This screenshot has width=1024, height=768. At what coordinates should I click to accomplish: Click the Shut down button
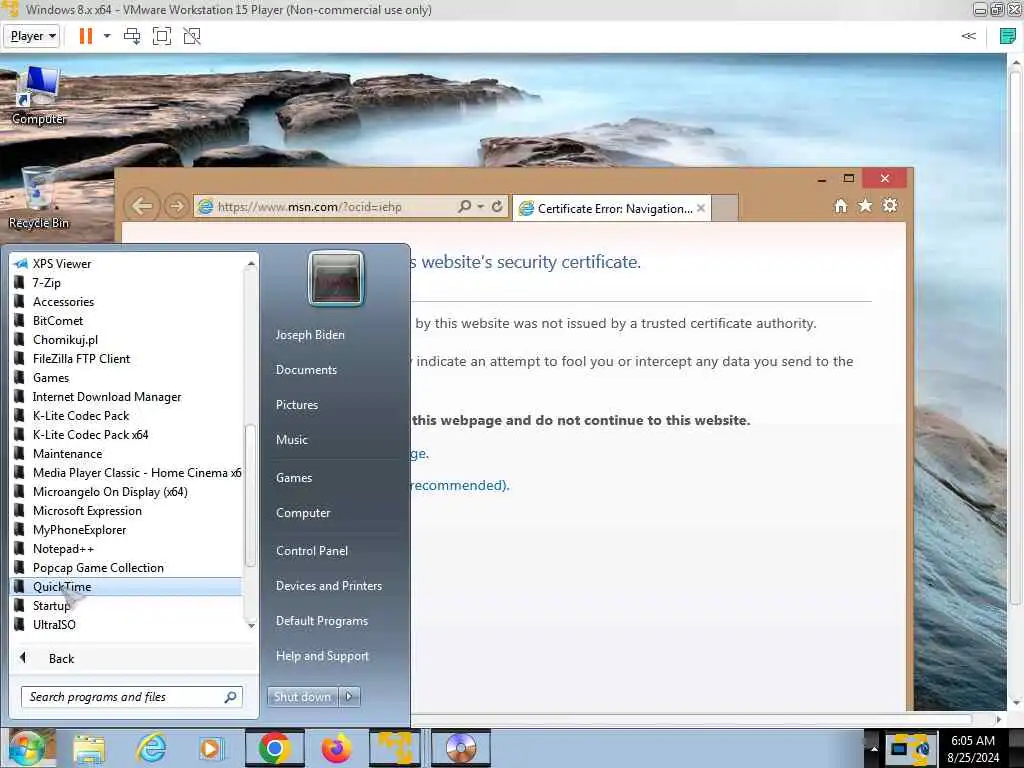(x=302, y=697)
